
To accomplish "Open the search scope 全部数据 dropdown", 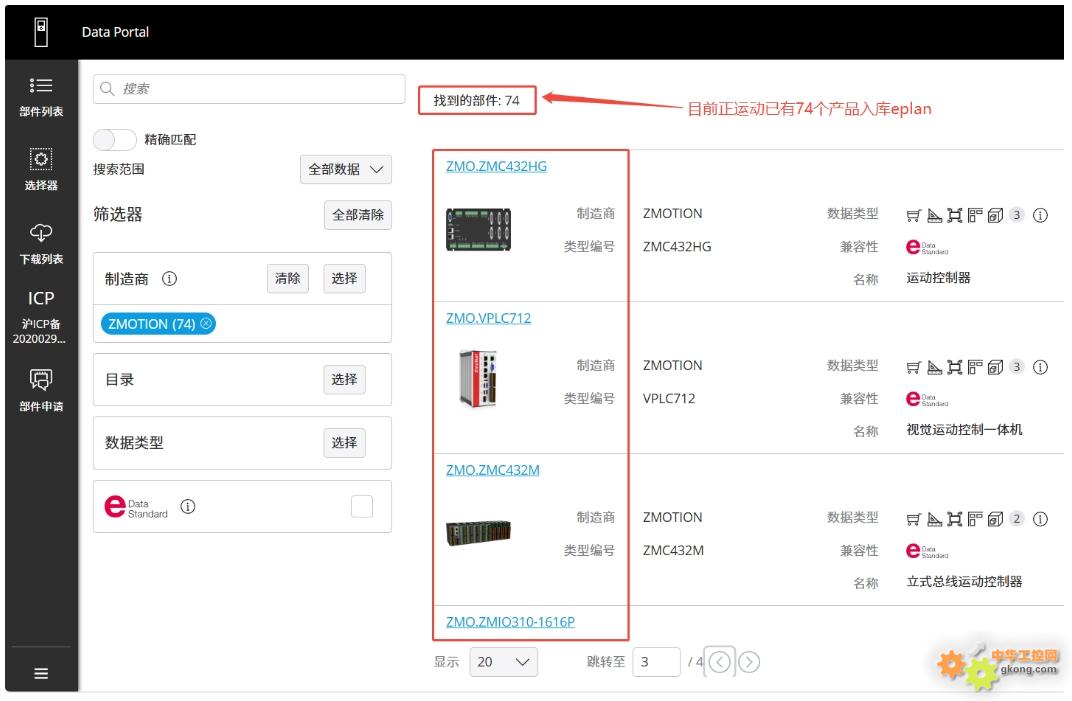I will pyautogui.click(x=346, y=170).
